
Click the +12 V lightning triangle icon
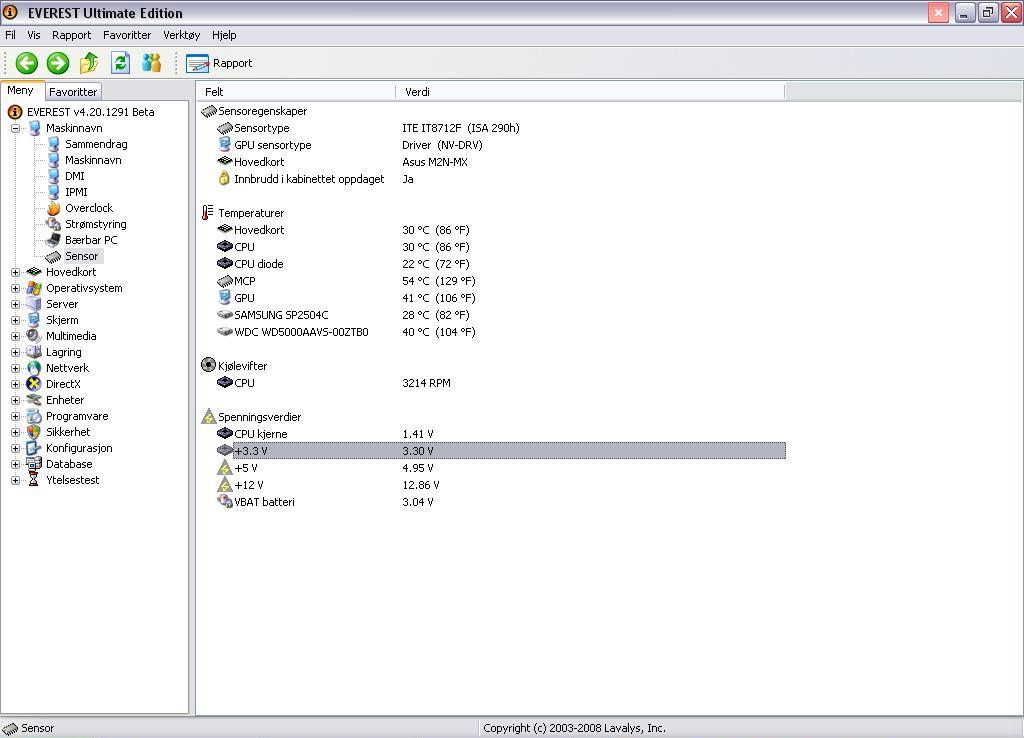point(225,485)
